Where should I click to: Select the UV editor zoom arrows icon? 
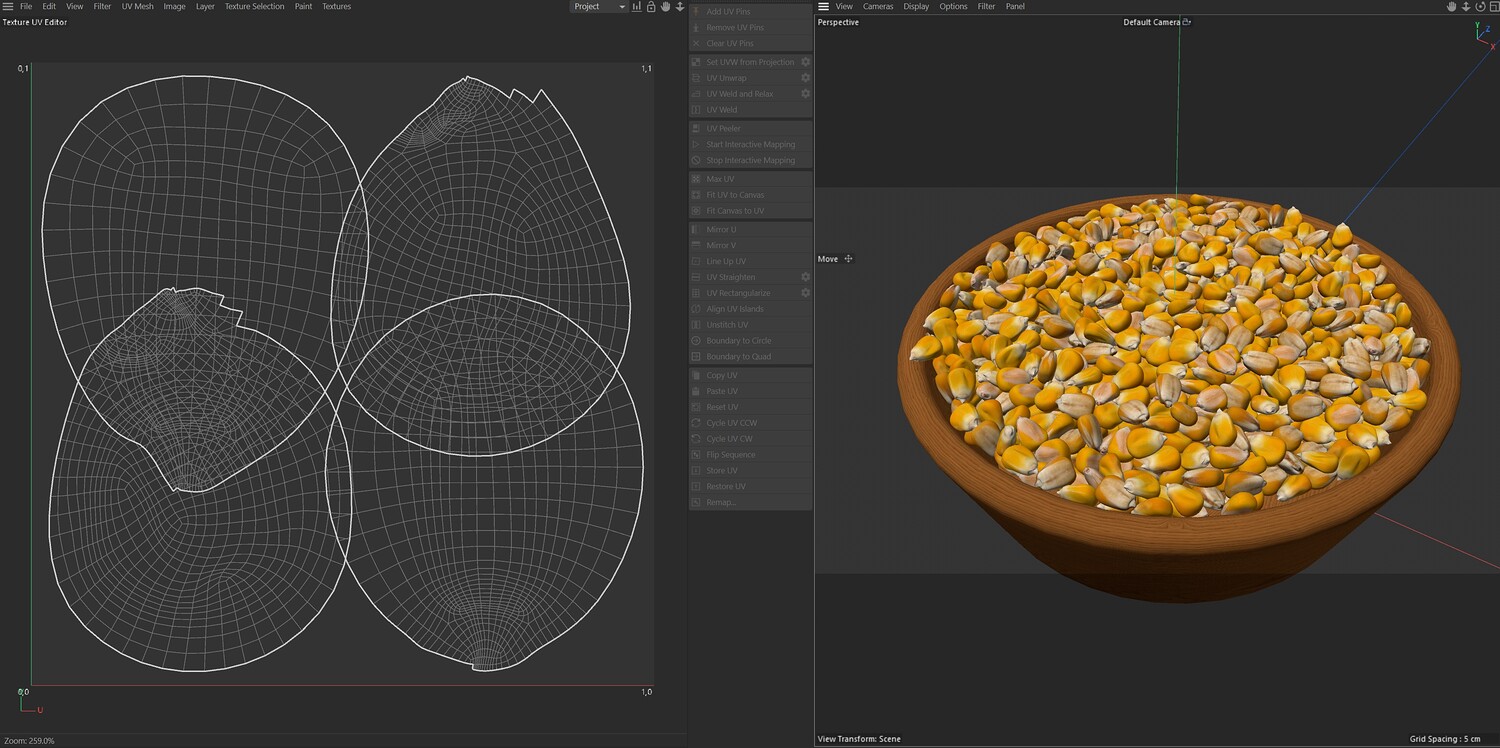click(x=680, y=6)
